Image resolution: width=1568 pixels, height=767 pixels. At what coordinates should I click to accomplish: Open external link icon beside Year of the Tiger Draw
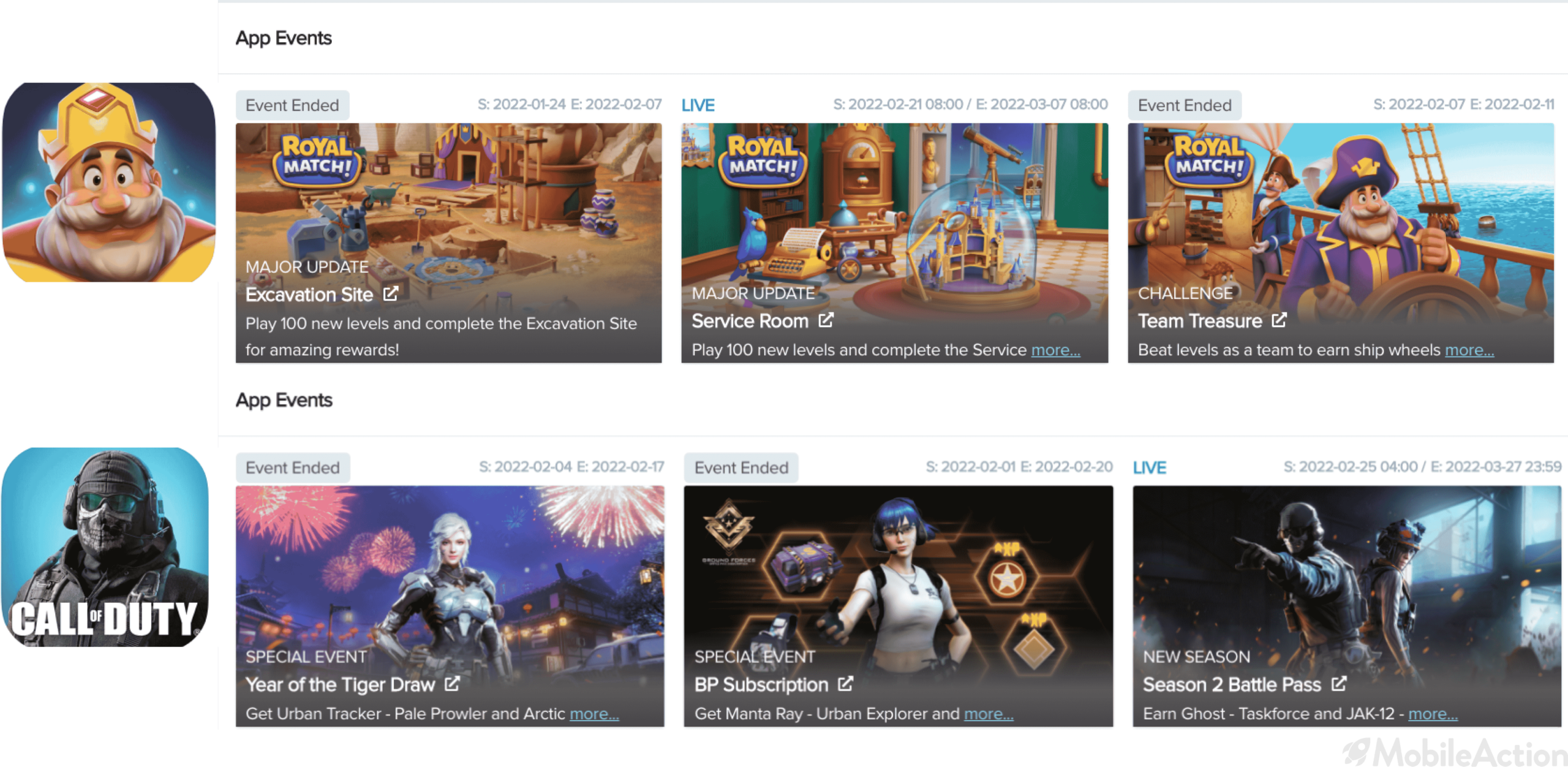[x=452, y=684]
